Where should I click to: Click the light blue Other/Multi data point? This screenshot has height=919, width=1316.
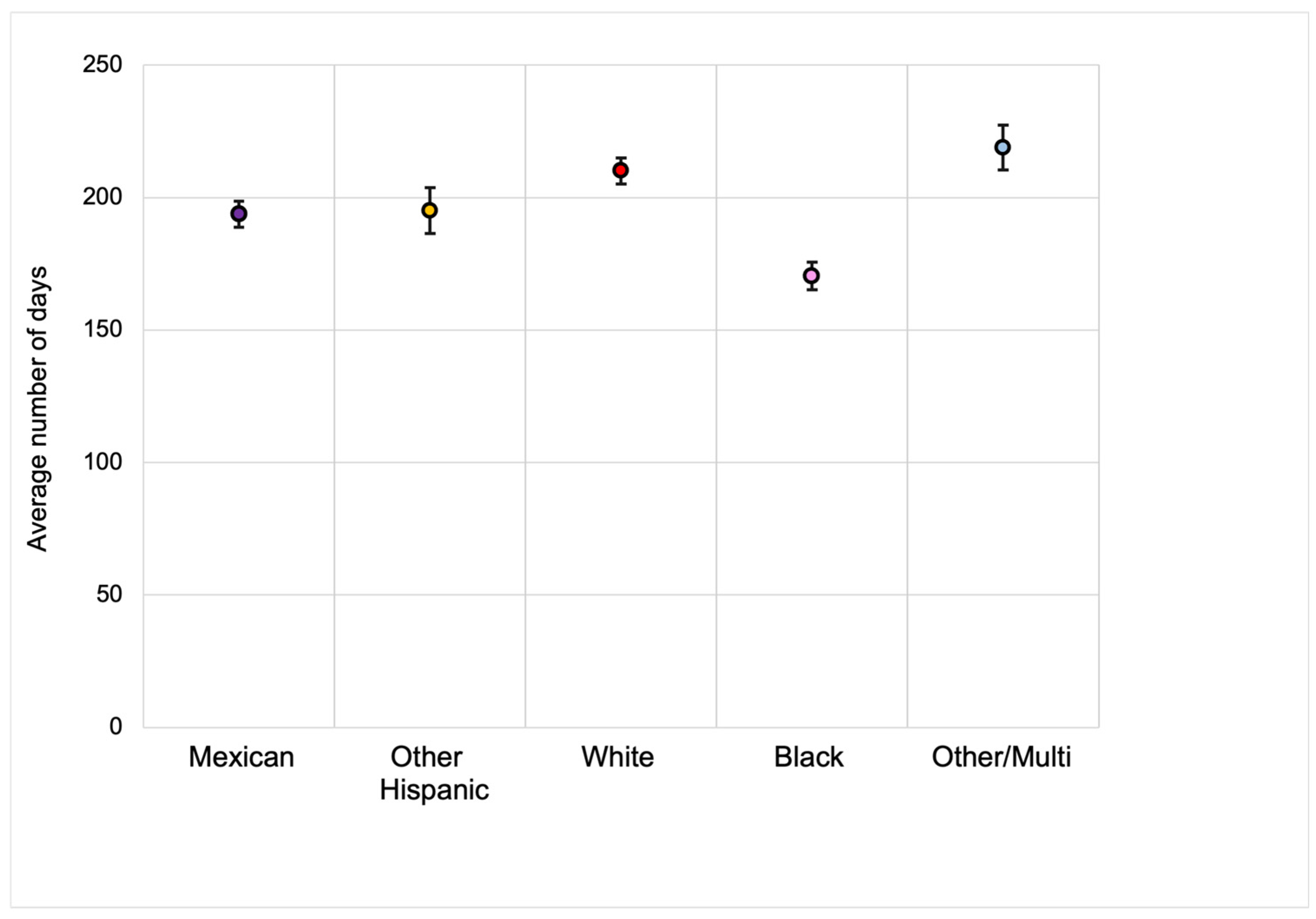pyautogui.click(x=1002, y=147)
